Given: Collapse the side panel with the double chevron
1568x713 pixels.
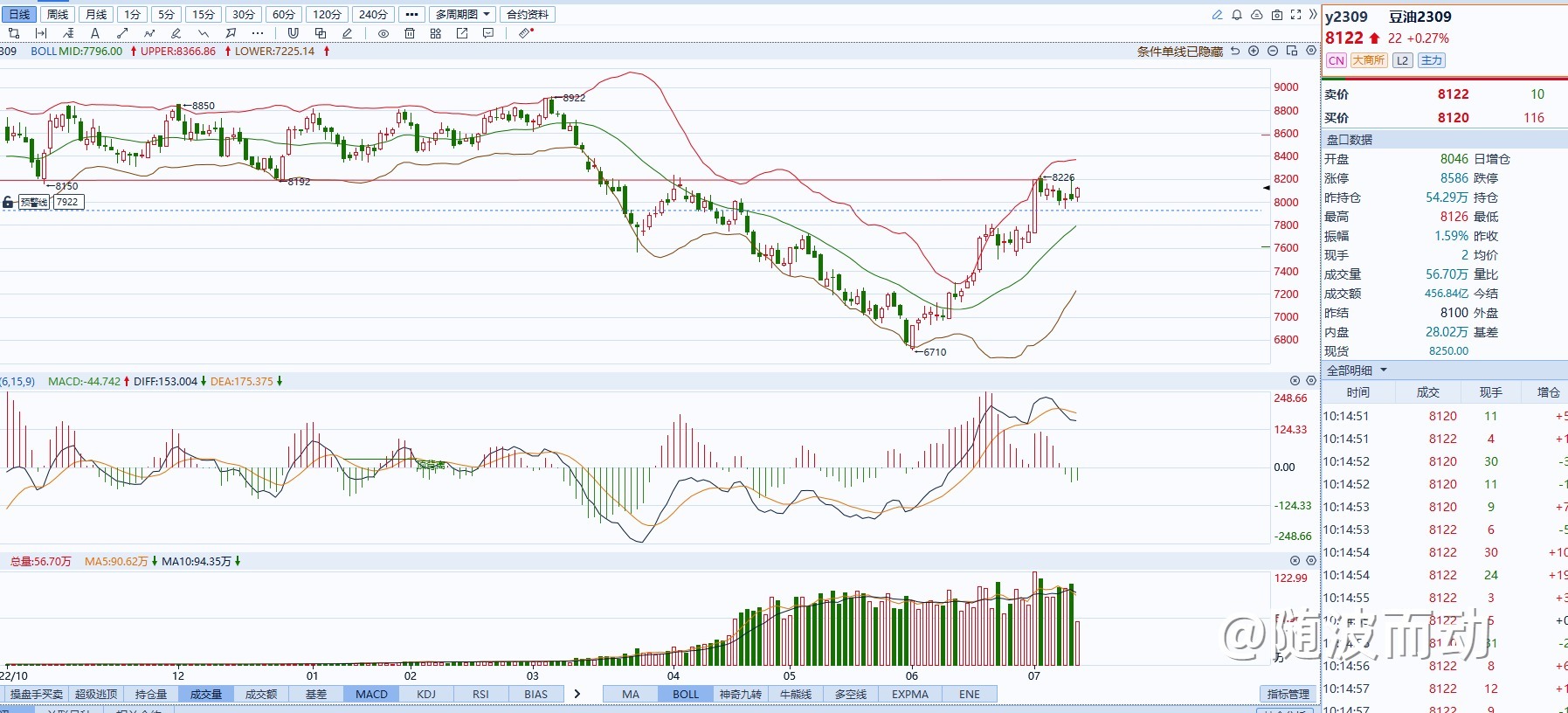Looking at the screenshot, I should (1313, 15).
